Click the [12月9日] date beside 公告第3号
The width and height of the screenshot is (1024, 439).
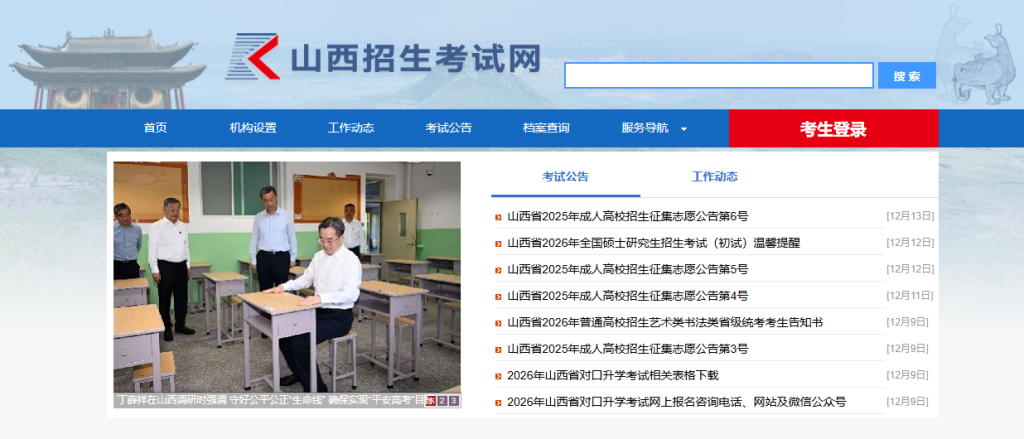click(x=907, y=348)
